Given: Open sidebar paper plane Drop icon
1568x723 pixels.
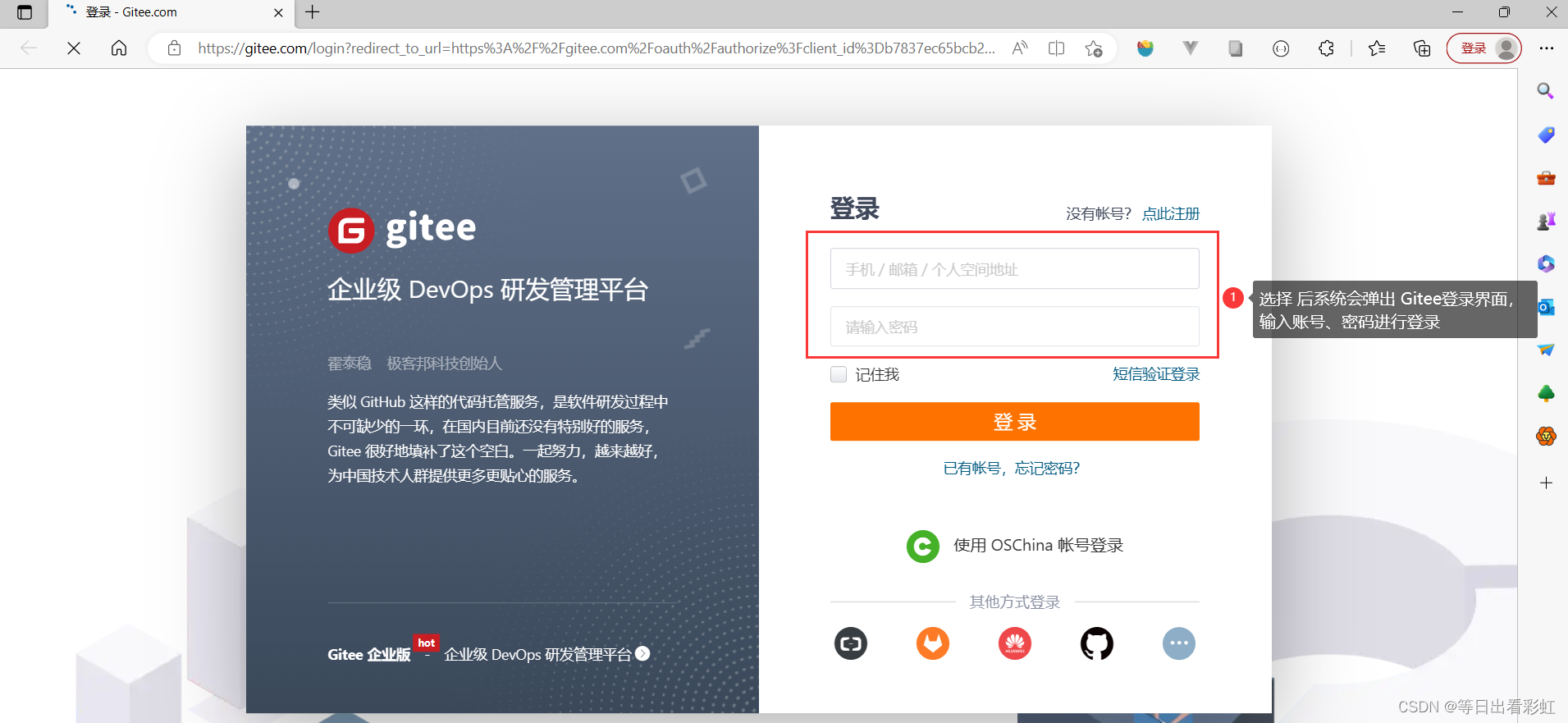Looking at the screenshot, I should [x=1546, y=350].
